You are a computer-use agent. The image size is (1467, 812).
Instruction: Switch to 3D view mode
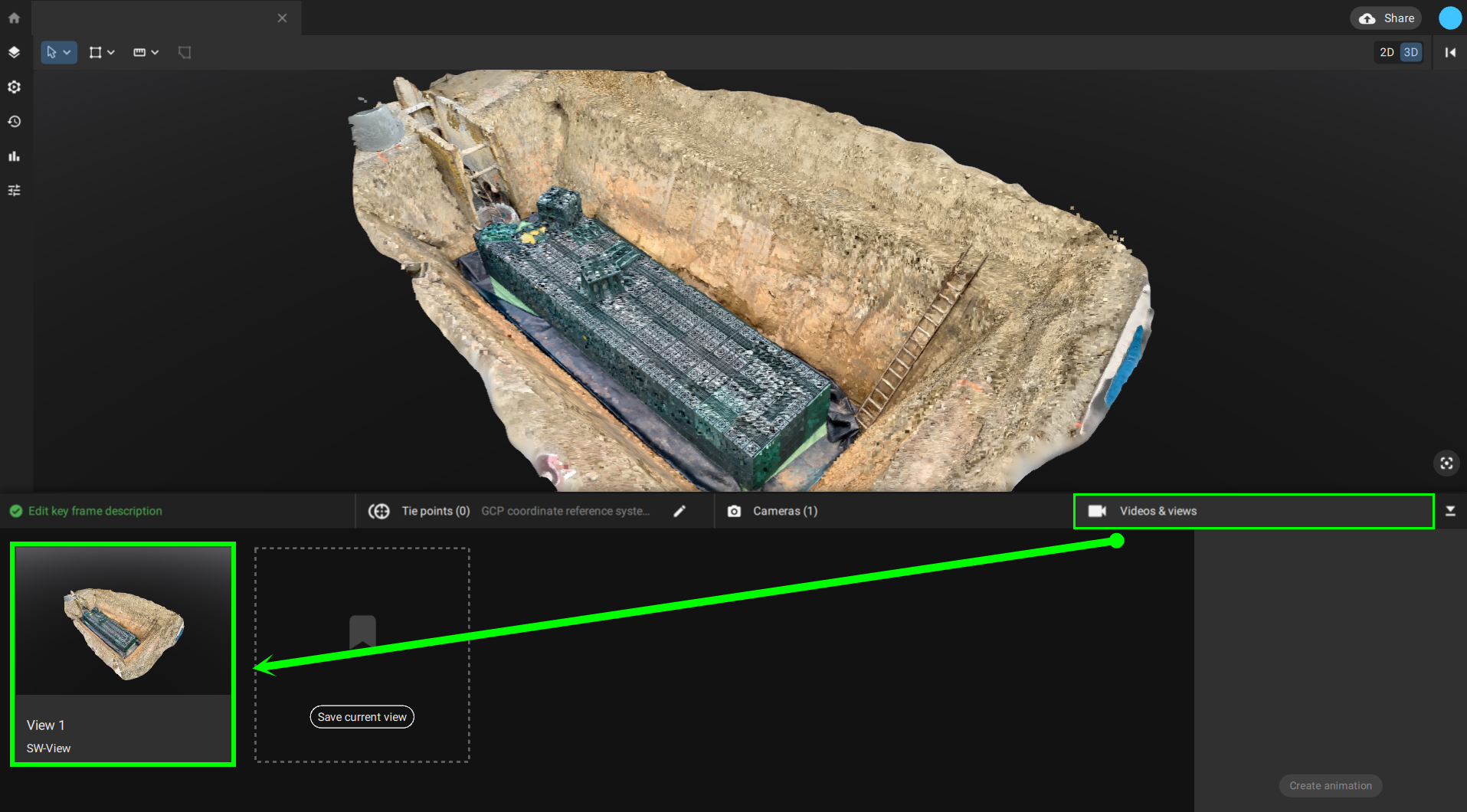[x=1410, y=52]
